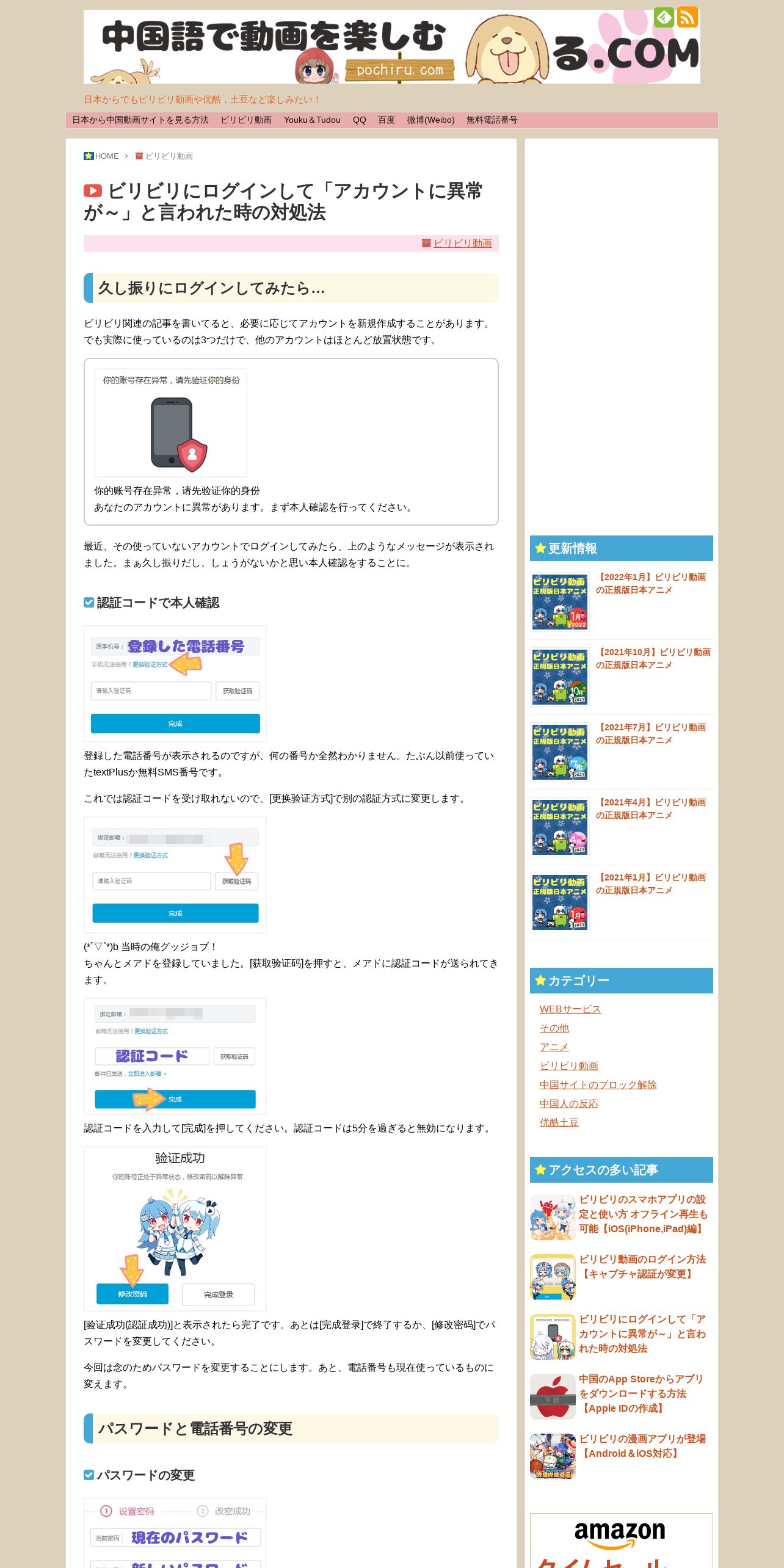Click パスワードと電話番号の変更 section heading
Viewport: 784px width, 1568px height.
click(x=291, y=1429)
